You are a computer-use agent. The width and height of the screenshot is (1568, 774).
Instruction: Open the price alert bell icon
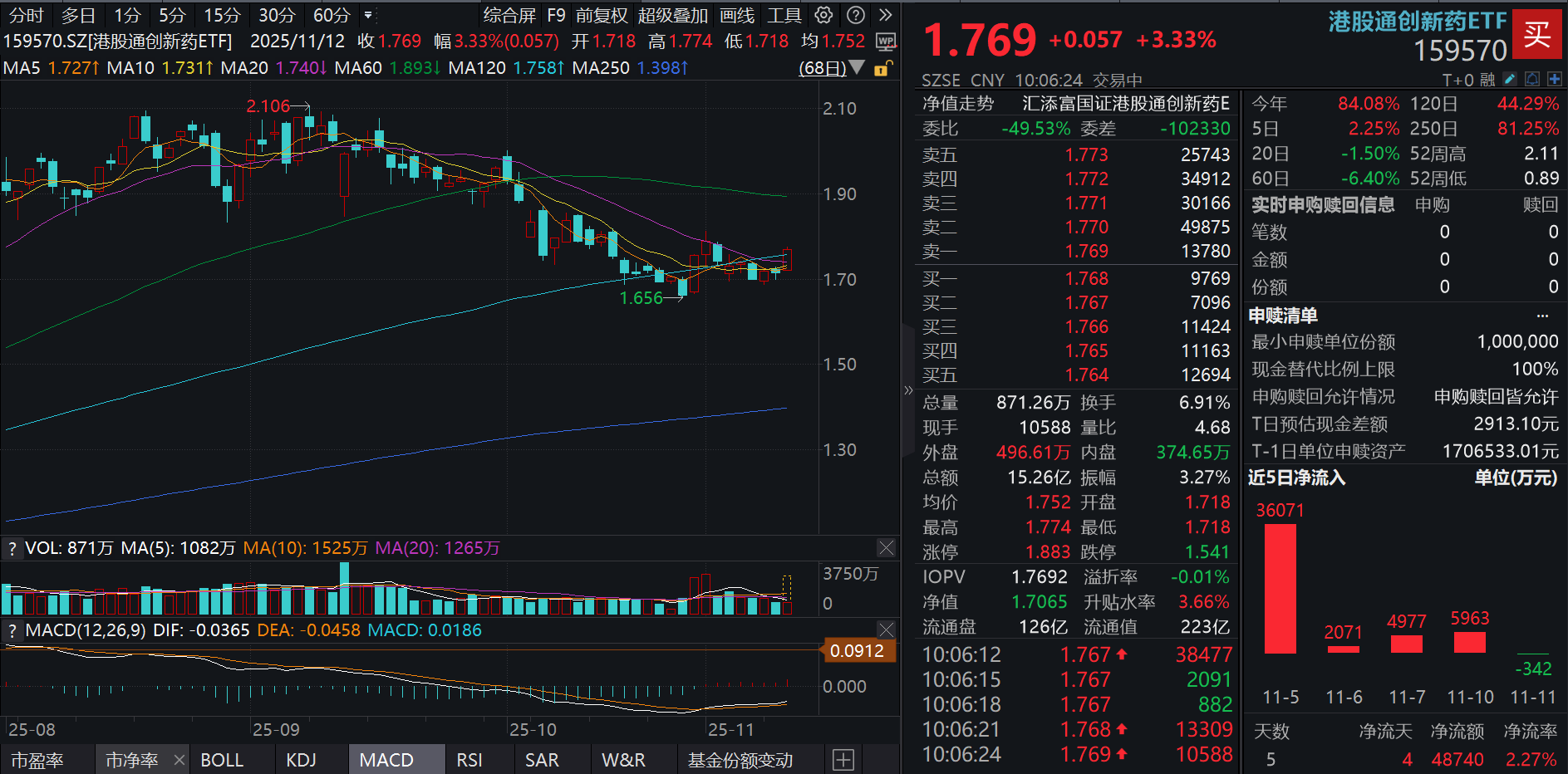coord(1531,77)
